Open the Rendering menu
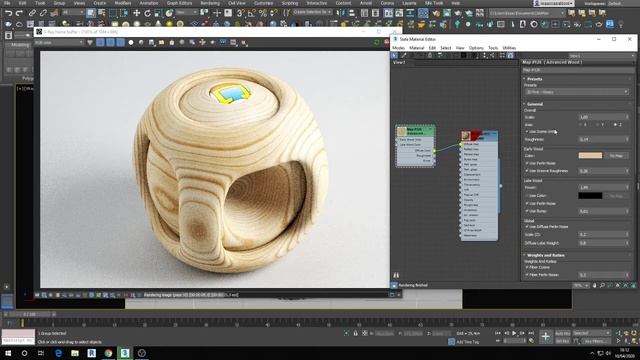Viewport: 640px width, 360px height. pos(210,3)
